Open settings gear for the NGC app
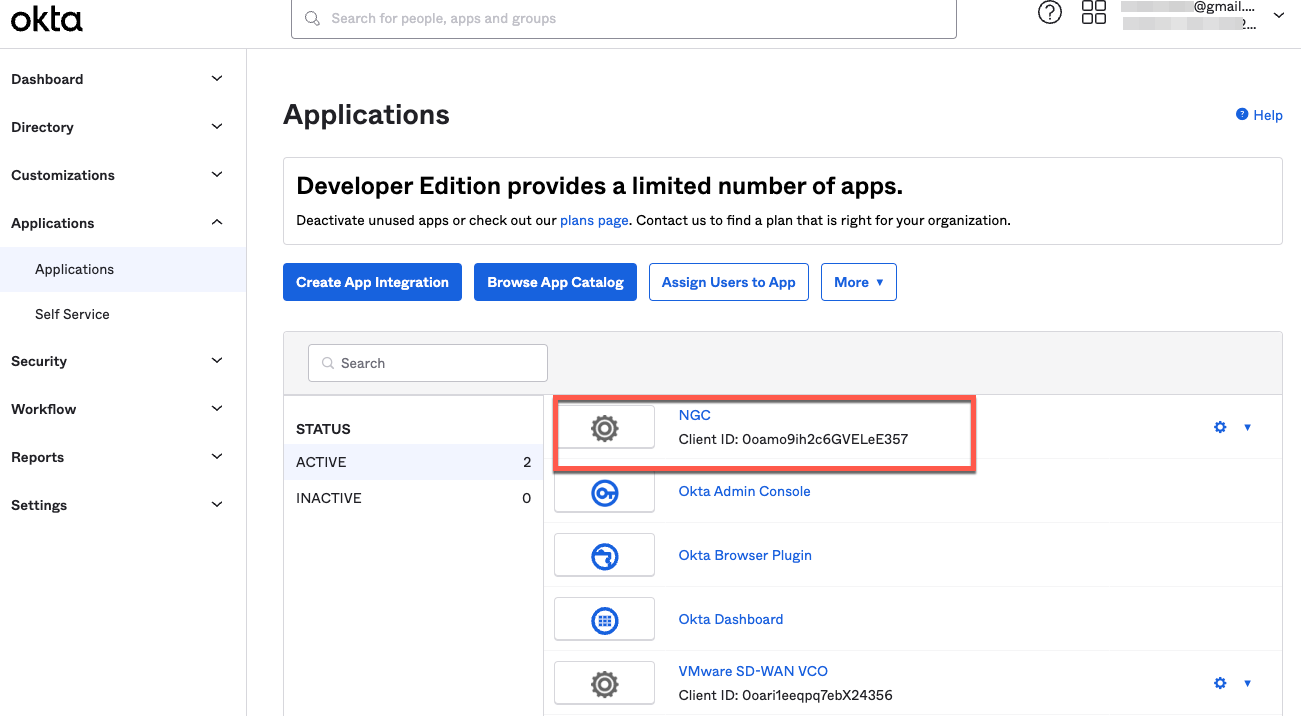 point(1220,427)
